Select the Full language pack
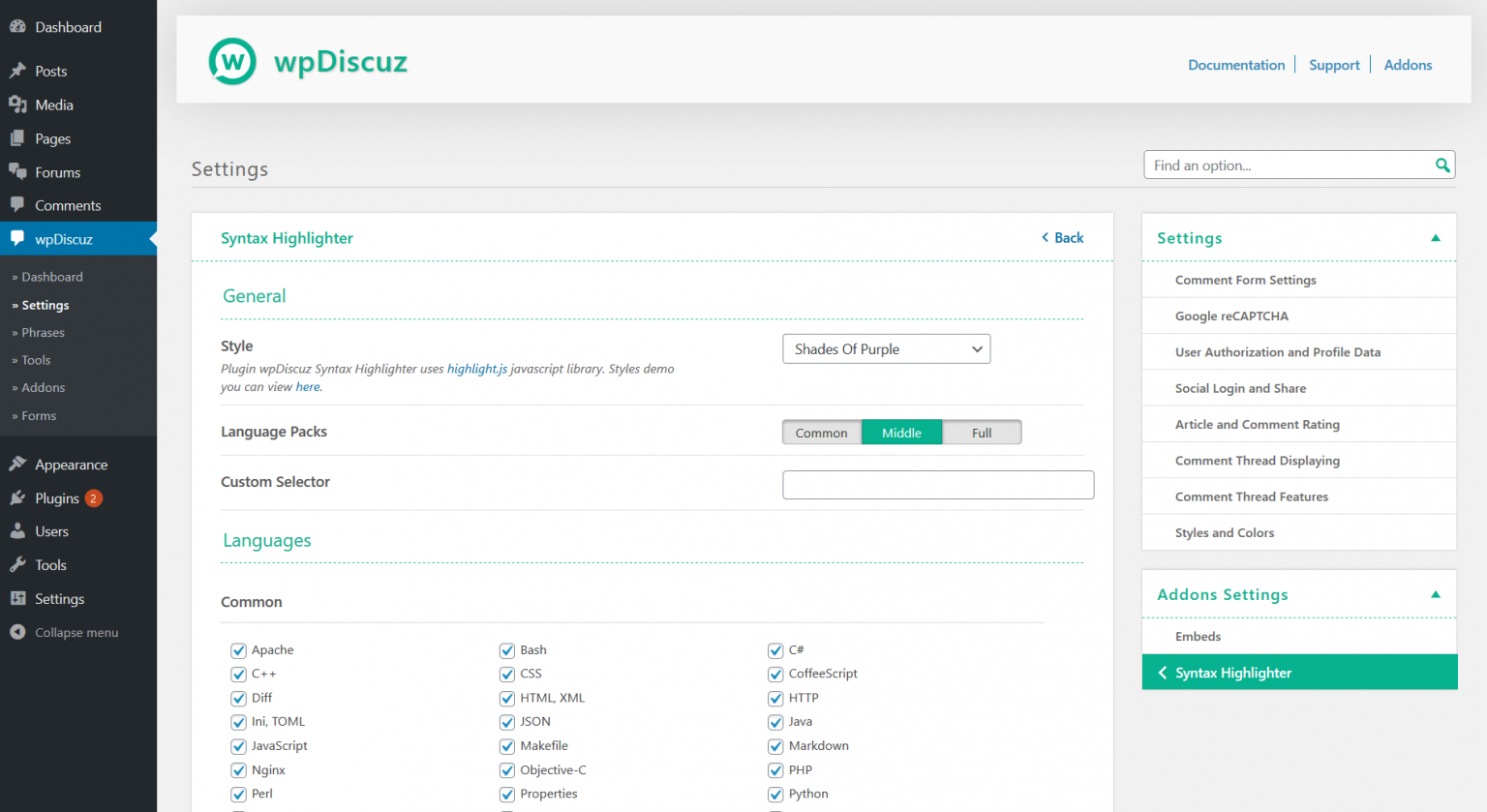 point(982,433)
